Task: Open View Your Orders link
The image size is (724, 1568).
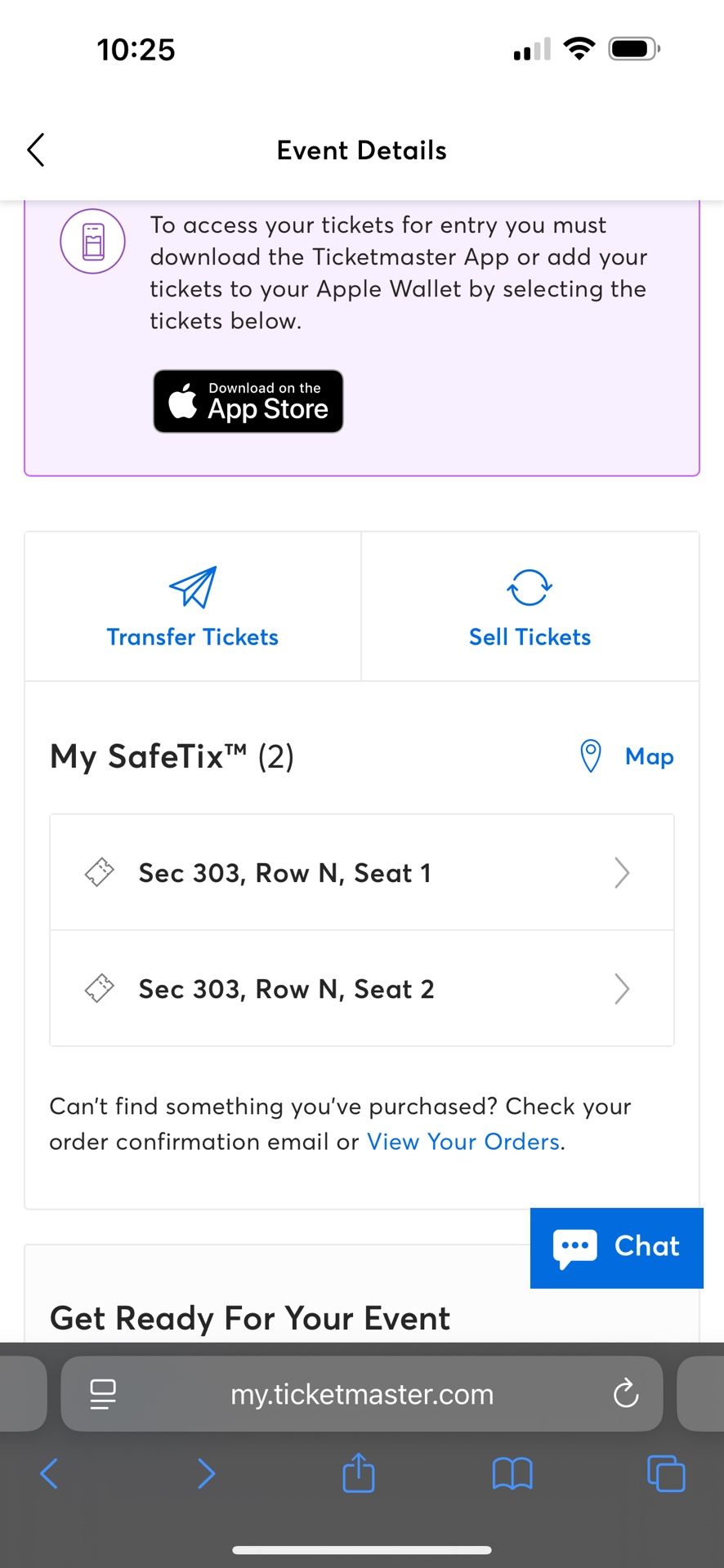Action: [463, 1141]
